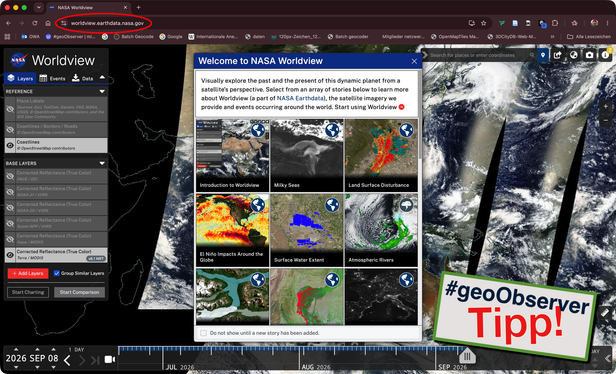Viewport: 616px width, 374px height.
Task: Click the greyed next day arrow
Action: [82, 359]
